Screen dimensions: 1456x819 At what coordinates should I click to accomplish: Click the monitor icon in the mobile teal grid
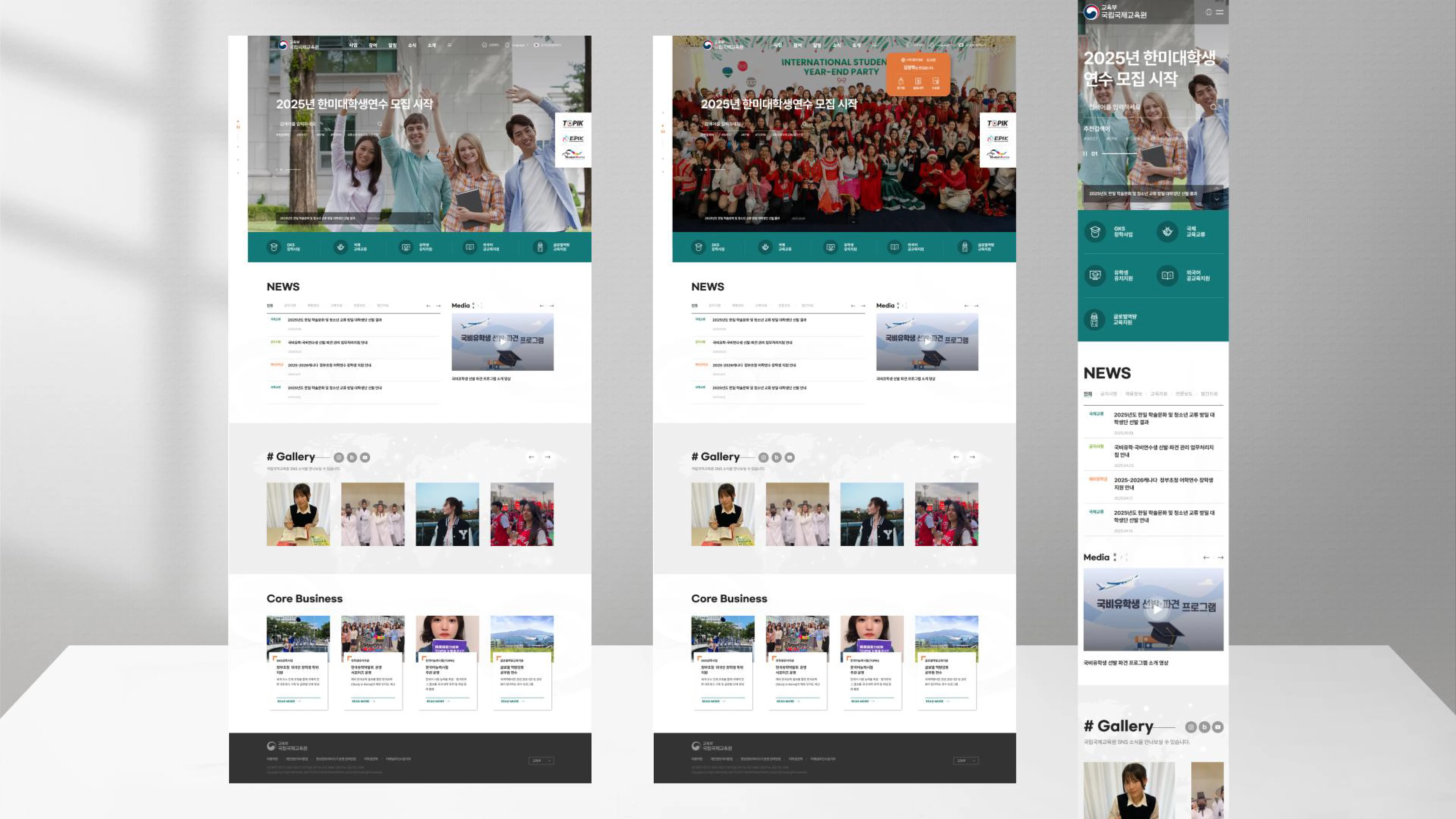click(1095, 276)
